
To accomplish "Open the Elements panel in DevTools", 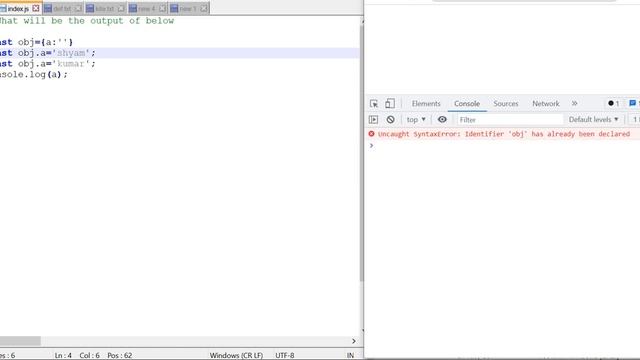I will pos(426,104).
